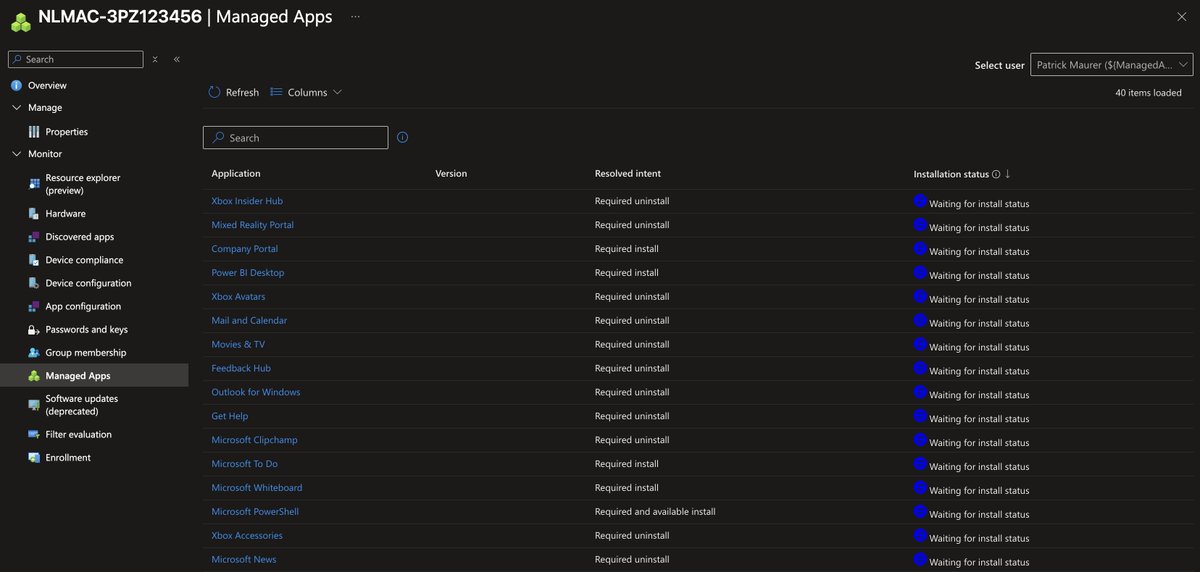This screenshot has width=1200, height=572.
Task: Open Discovered apps in the sidebar
Action: click(80, 237)
